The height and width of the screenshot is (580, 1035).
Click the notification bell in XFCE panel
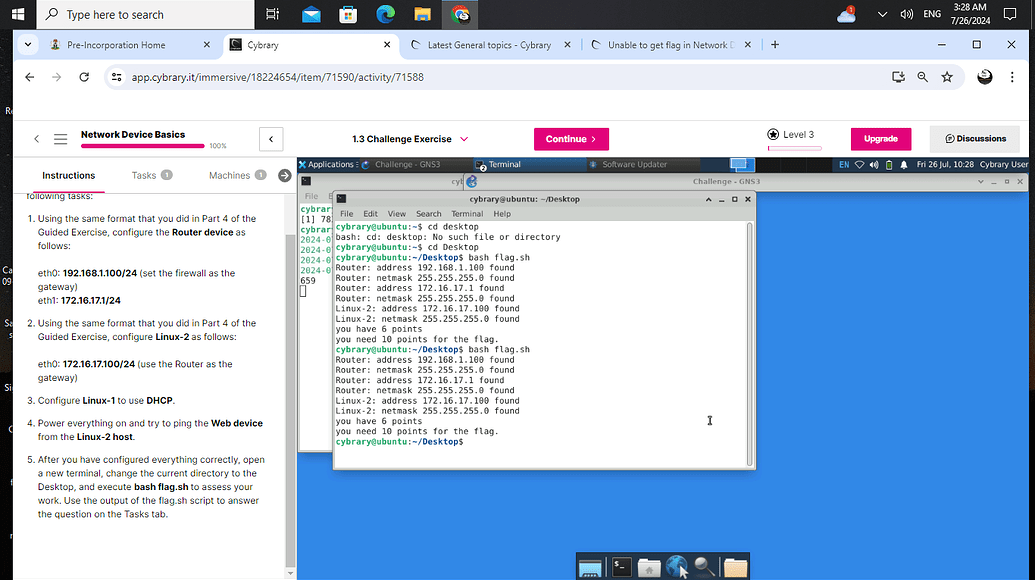[x=904, y=164]
